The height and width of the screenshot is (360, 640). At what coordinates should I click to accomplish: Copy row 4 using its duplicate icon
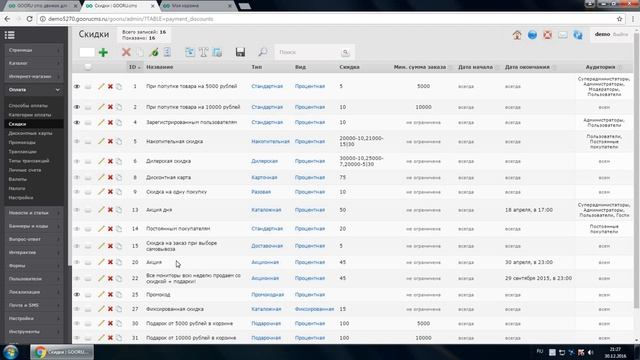pos(119,122)
